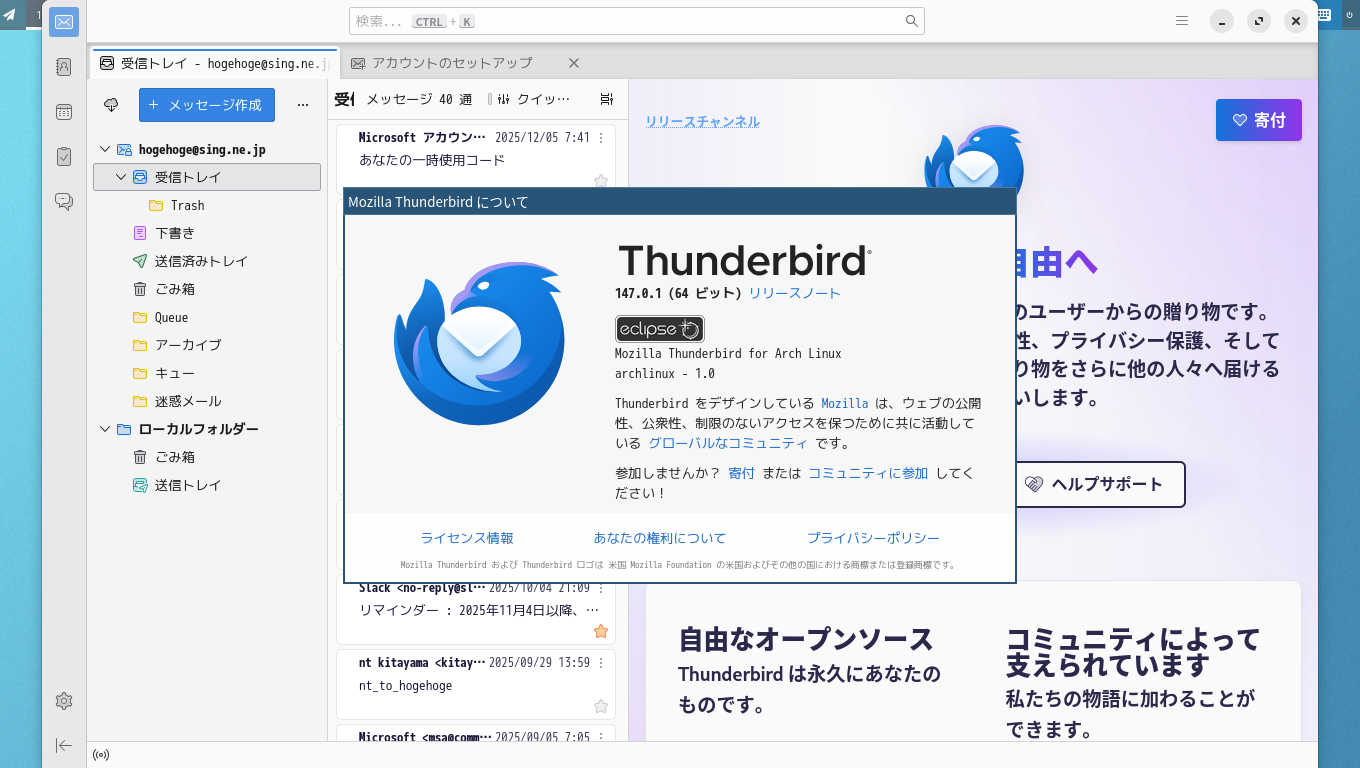Star the nt_to_hogehoge message
Image resolution: width=1360 pixels, height=768 pixels.
[601, 706]
